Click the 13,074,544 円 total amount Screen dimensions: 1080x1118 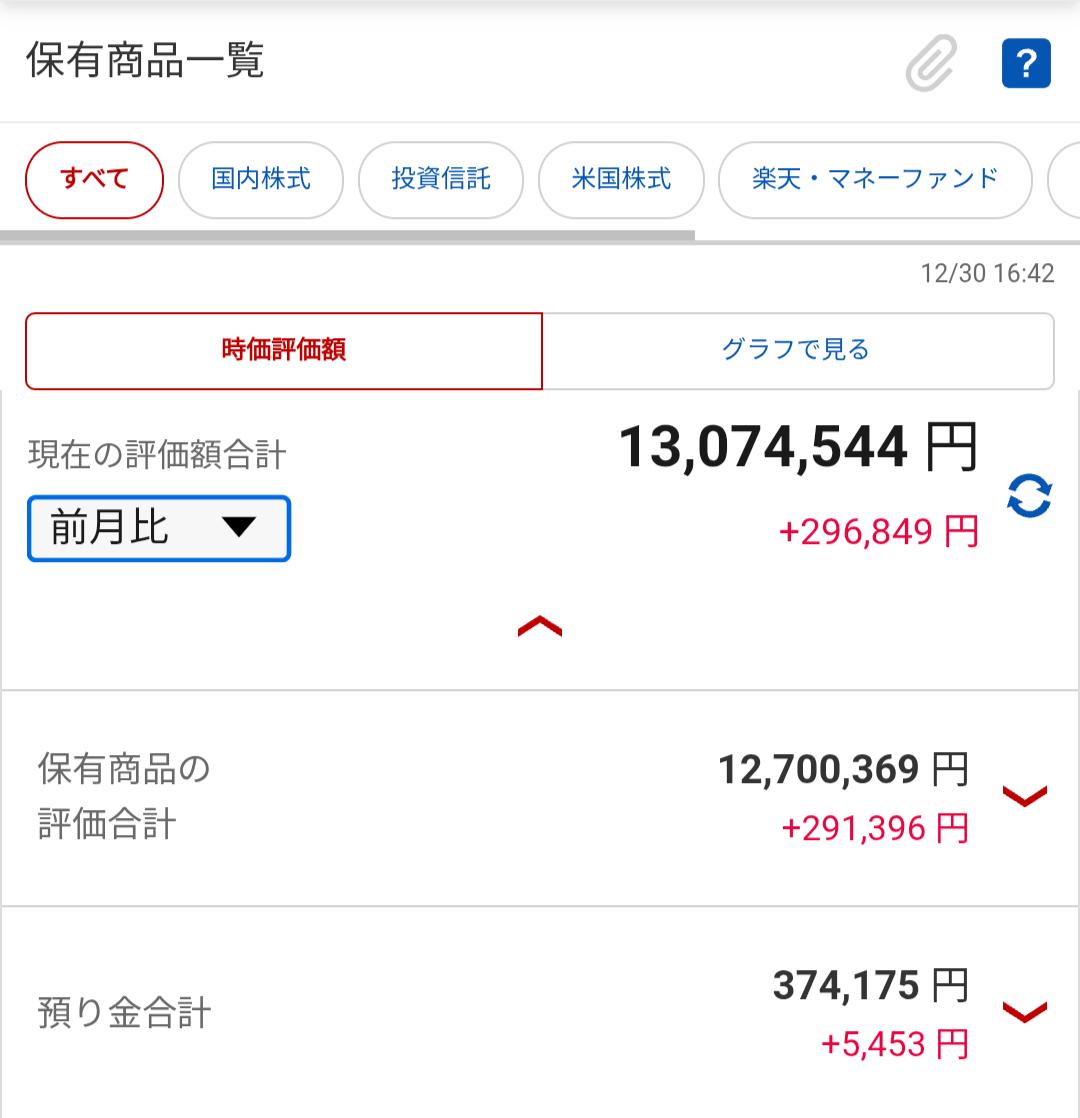[797, 447]
